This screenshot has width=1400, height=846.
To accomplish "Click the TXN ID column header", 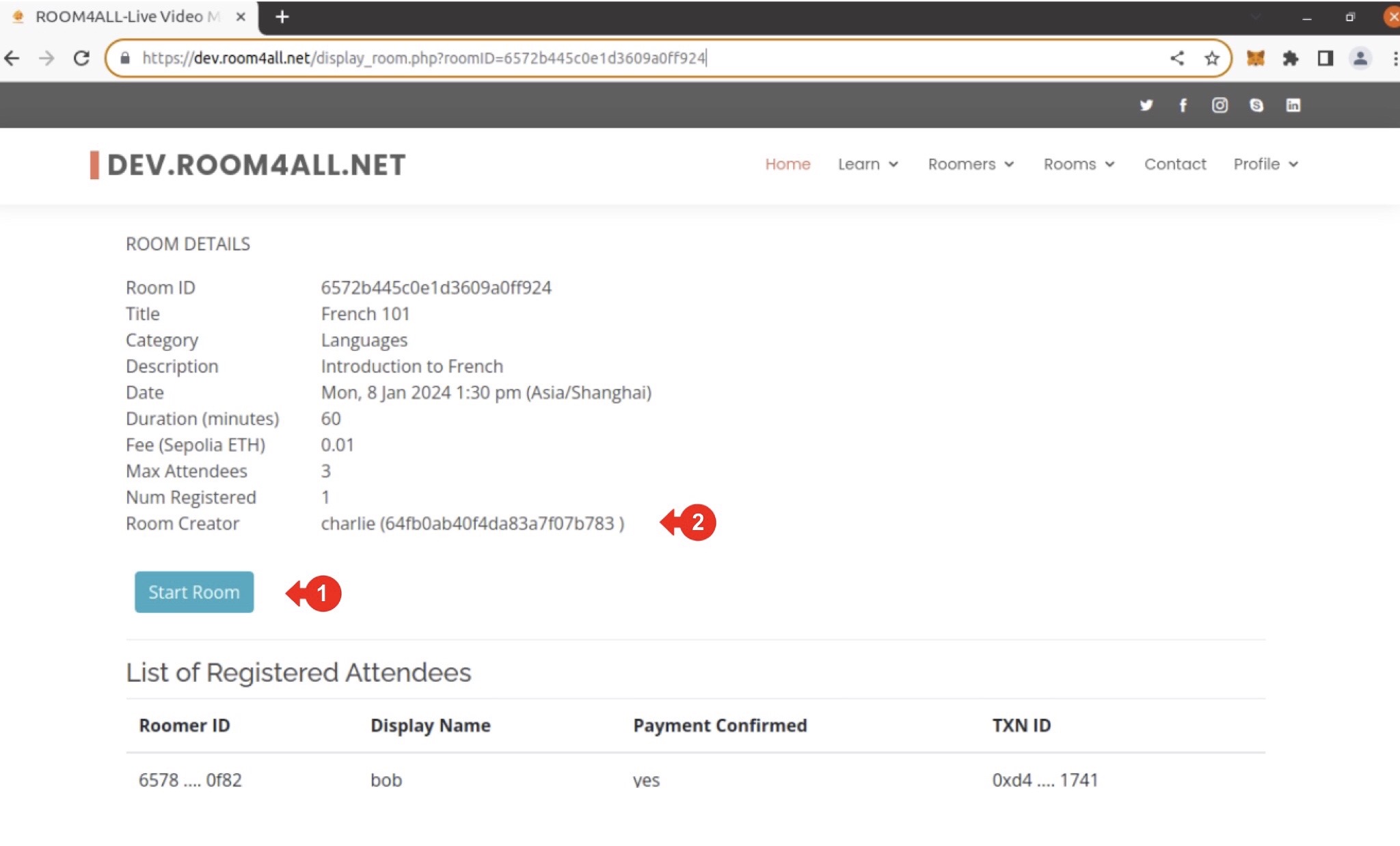I will tap(1021, 725).
